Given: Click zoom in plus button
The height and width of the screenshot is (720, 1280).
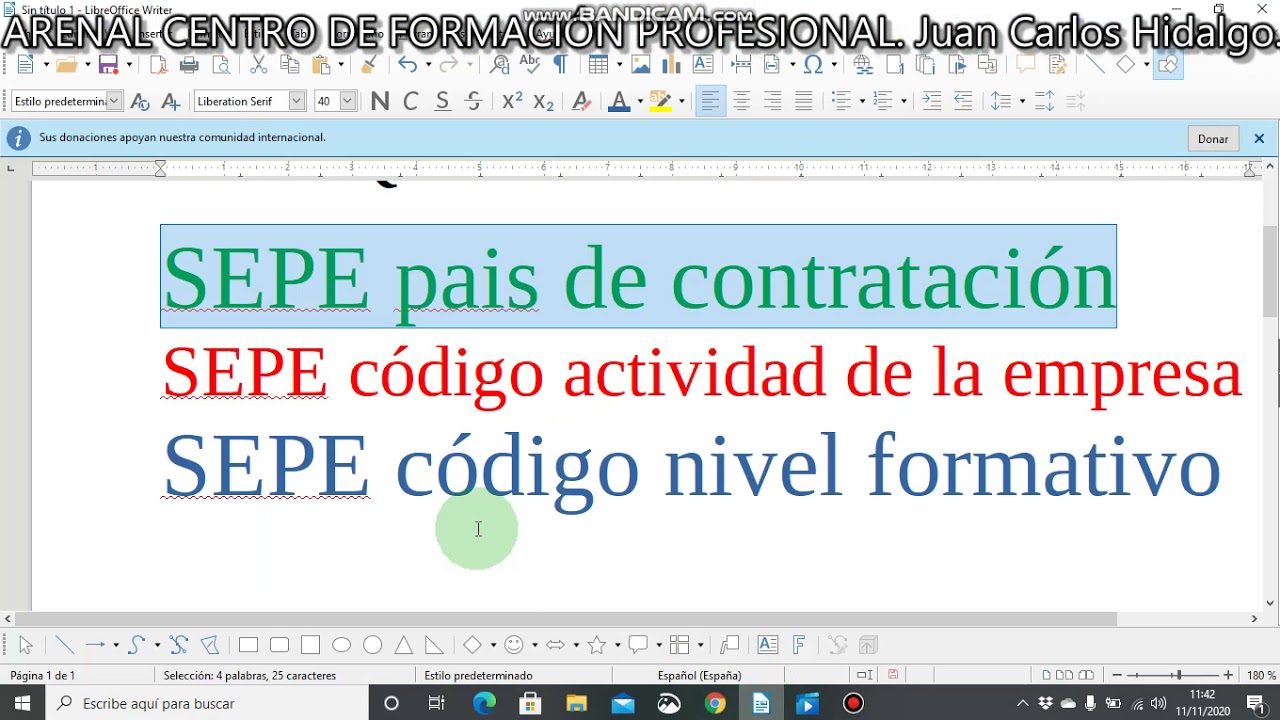Looking at the screenshot, I should 1228,675.
